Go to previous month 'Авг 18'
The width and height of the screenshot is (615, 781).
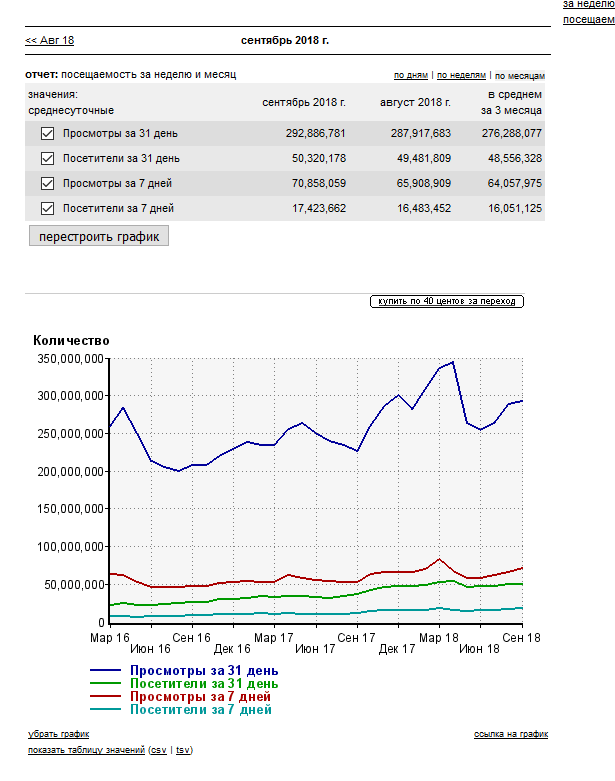49,40
